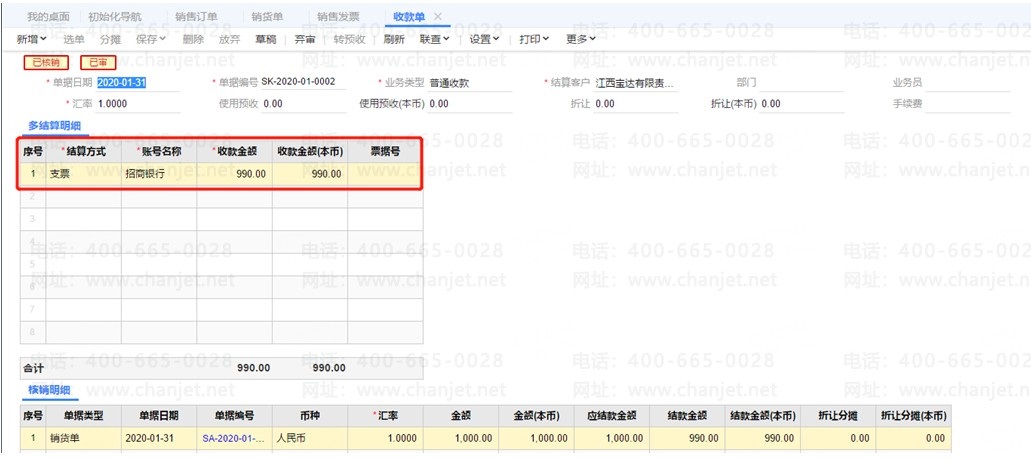Click the 应结款金额 cell 1,000.00
Screen dimensions: 1031x460
(x=612, y=438)
